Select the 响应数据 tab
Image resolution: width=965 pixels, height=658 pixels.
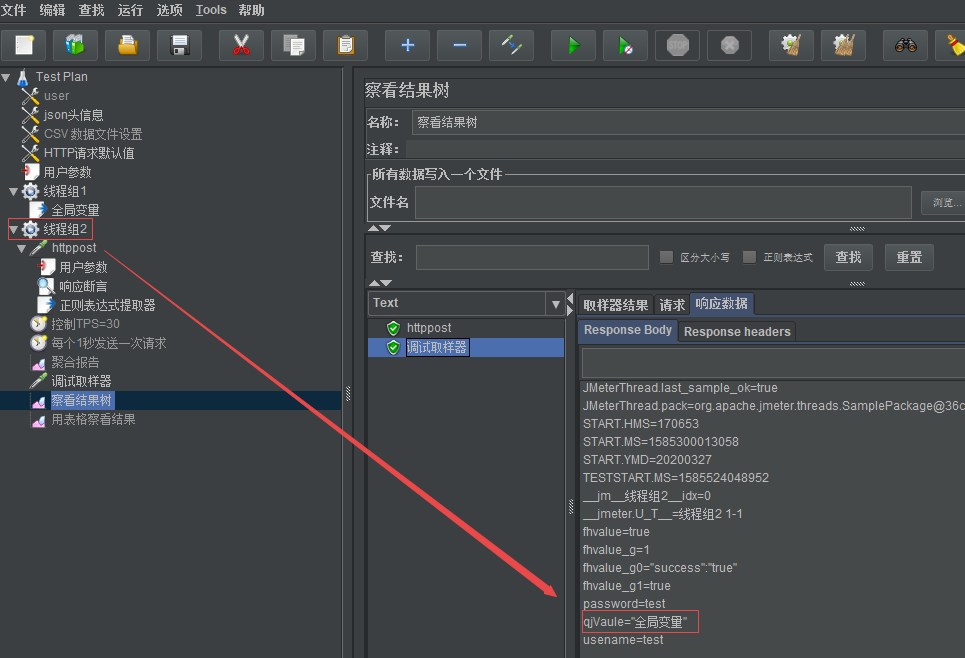point(721,304)
